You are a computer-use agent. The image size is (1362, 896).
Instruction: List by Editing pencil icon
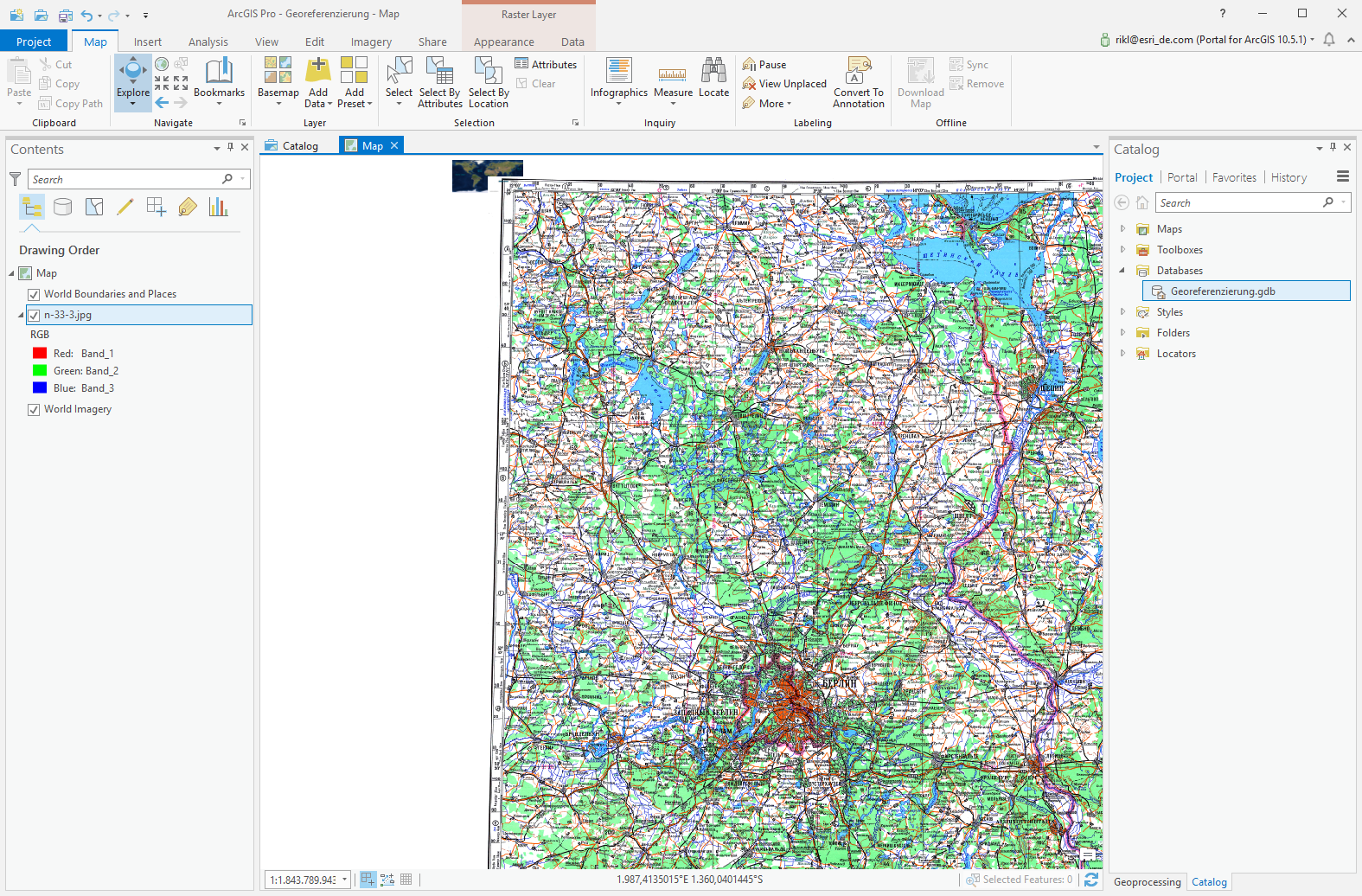[125, 207]
